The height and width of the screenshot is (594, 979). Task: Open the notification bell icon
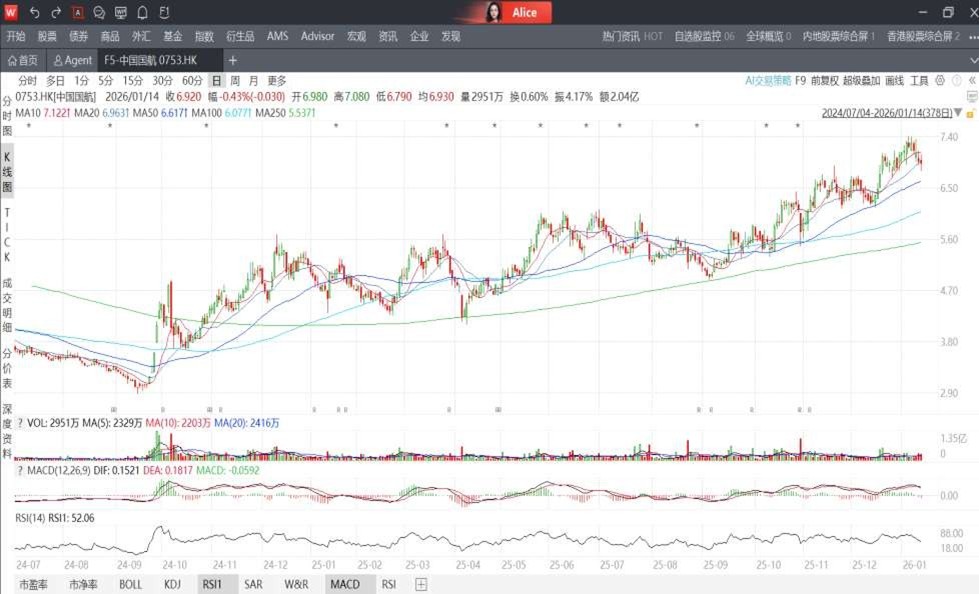[142, 13]
